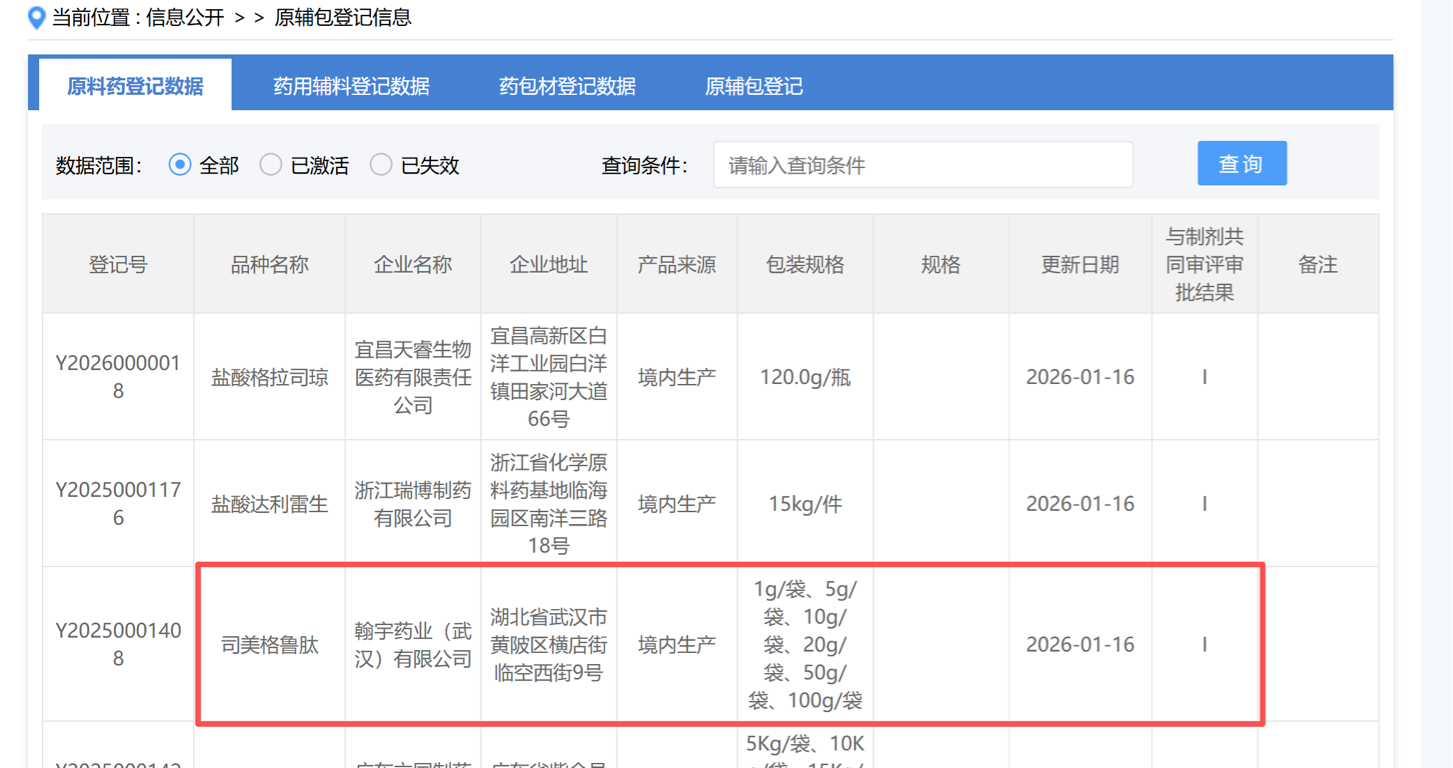
Task: Click the 1g/袋、5g/袋 packaging cell
Action: [805, 645]
